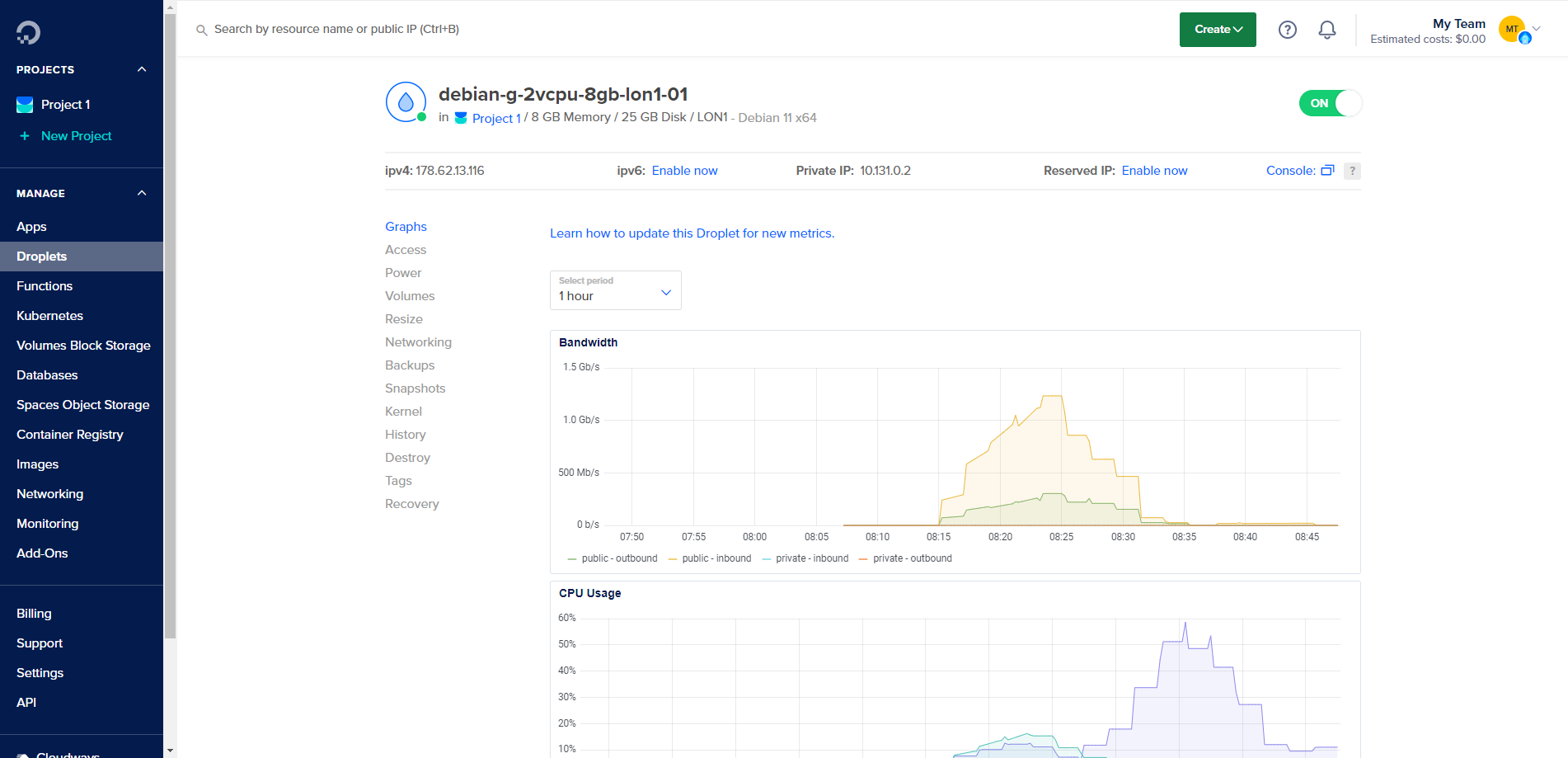Open the Graphs tab
The width and height of the screenshot is (1568, 758).
tap(406, 227)
